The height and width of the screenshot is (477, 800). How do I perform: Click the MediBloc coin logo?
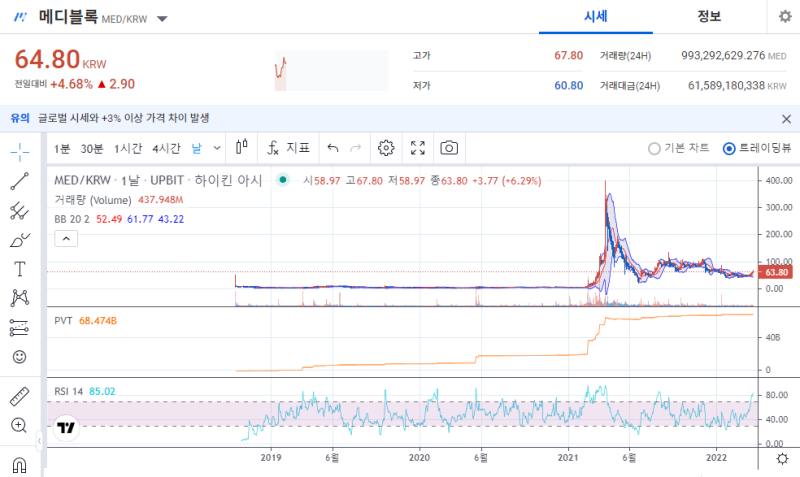(20, 17)
